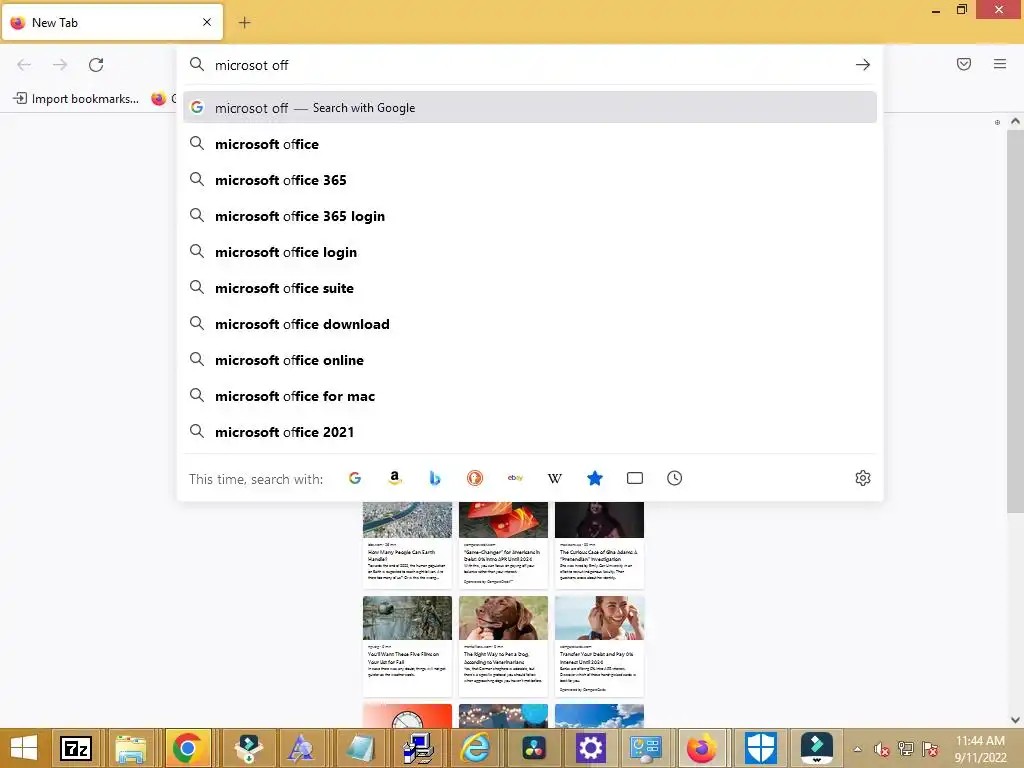Click the muted volume tray icon

(881, 749)
